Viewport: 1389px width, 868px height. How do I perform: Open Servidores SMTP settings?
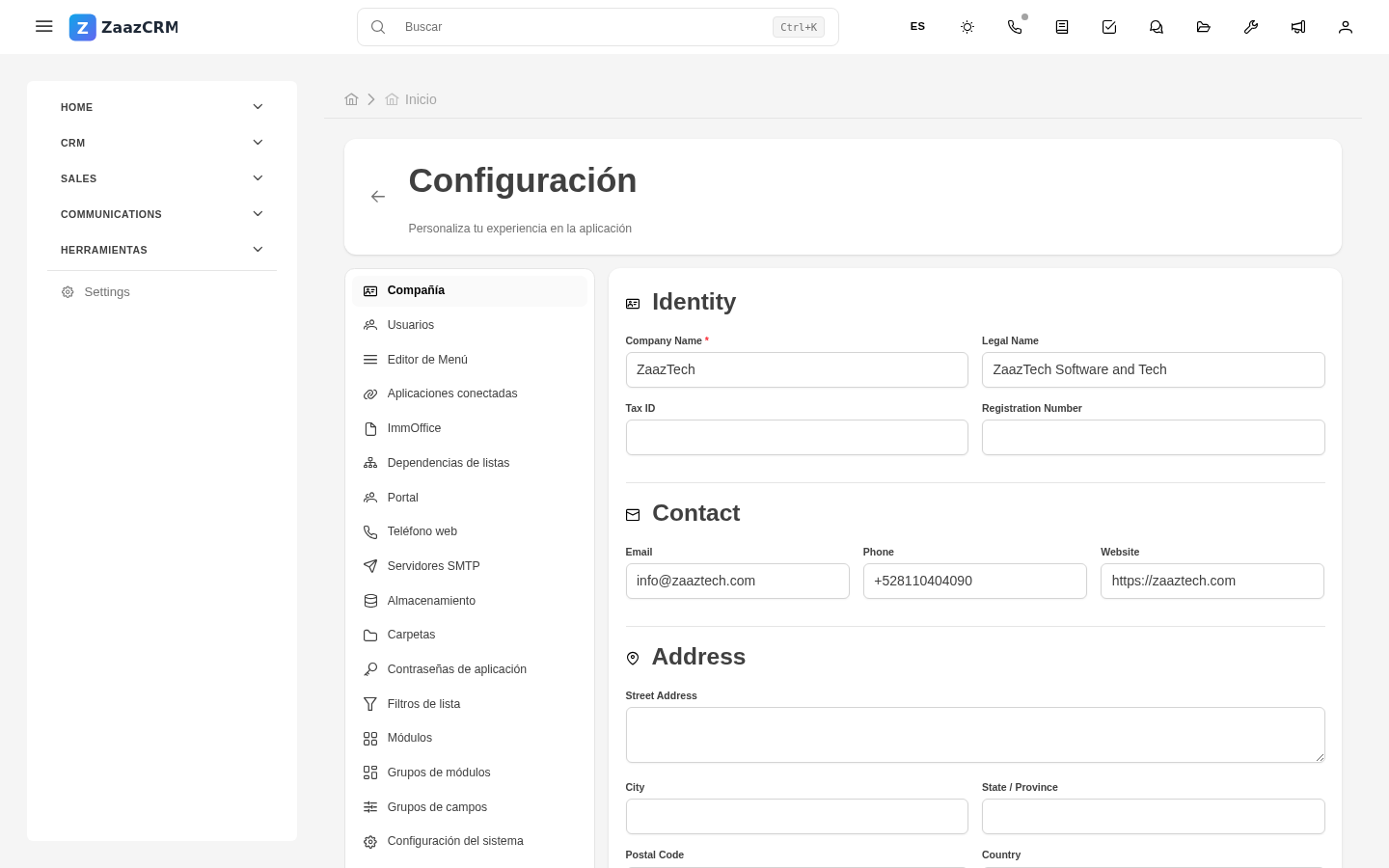[x=470, y=566]
